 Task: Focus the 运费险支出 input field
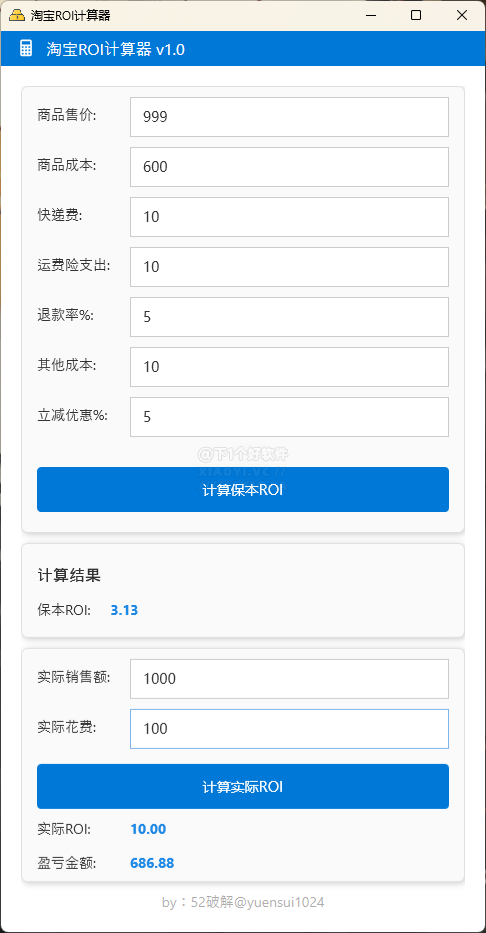point(289,267)
